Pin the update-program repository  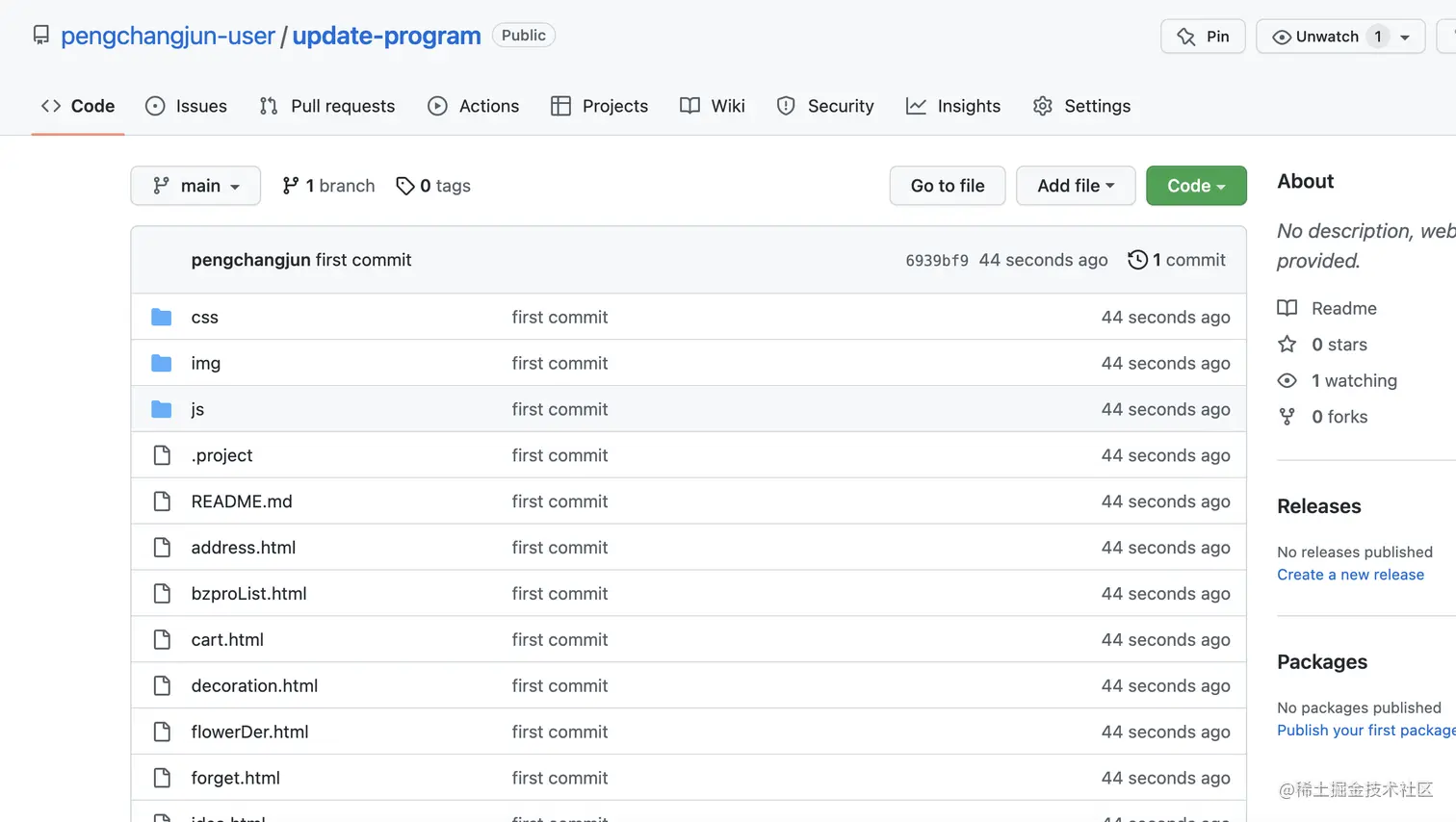coord(1203,37)
